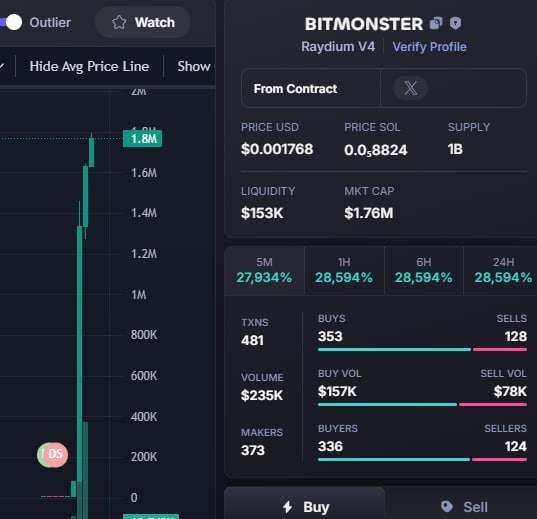Viewport: 537px width, 519px height.
Task: Click the price USD value $0.001768
Action: (277, 149)
